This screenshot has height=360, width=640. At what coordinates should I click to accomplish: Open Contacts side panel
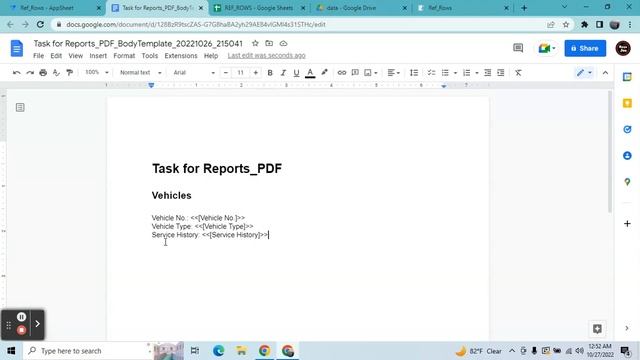click(x=627, y=156)
